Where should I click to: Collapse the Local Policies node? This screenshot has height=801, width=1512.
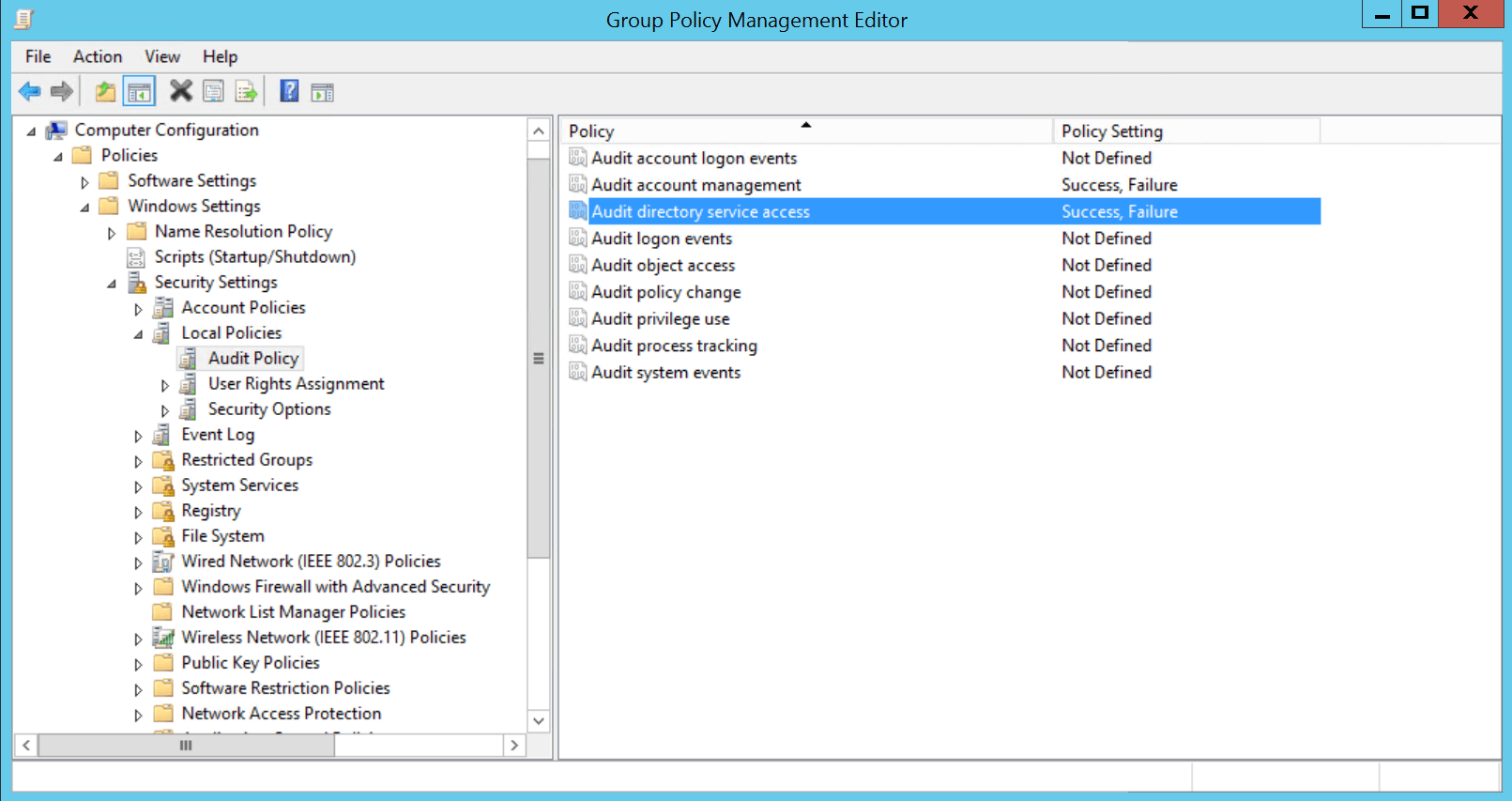pyautogui.click(x=138, y=334)
